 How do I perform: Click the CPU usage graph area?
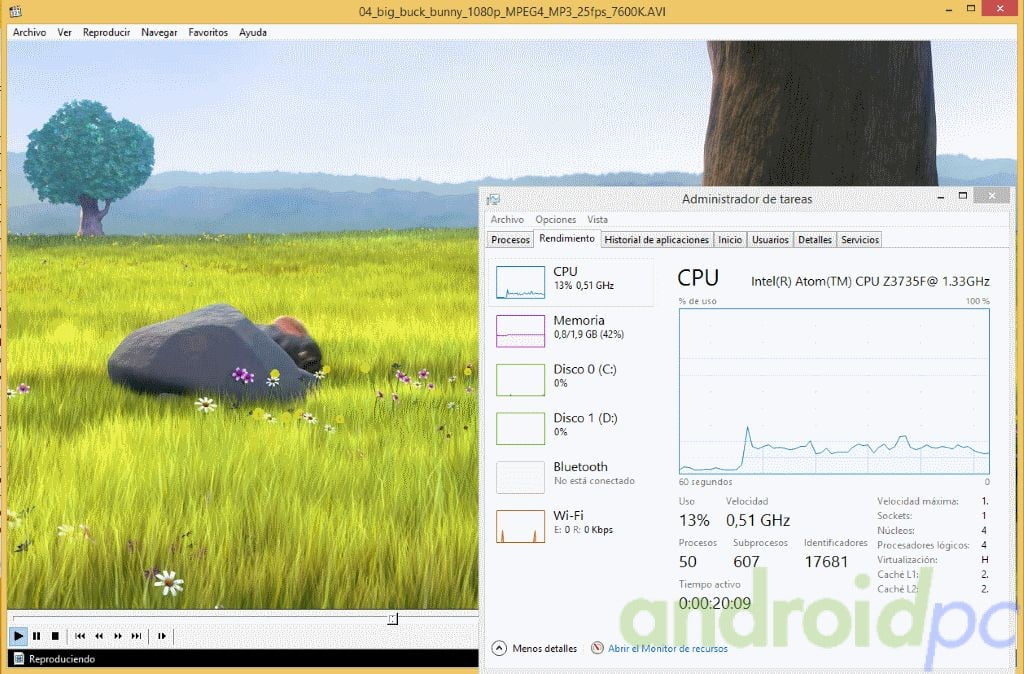point(834,391)
